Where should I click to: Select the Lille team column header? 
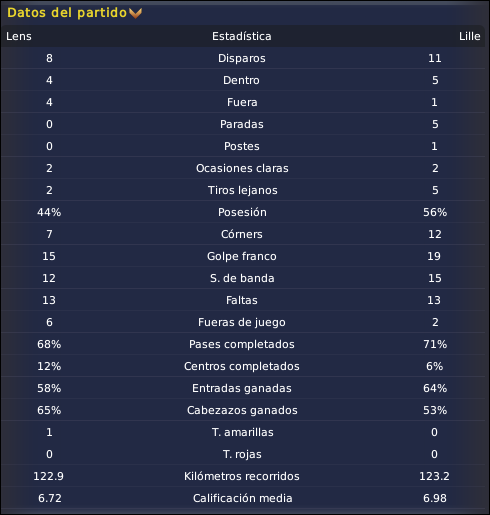469,36
